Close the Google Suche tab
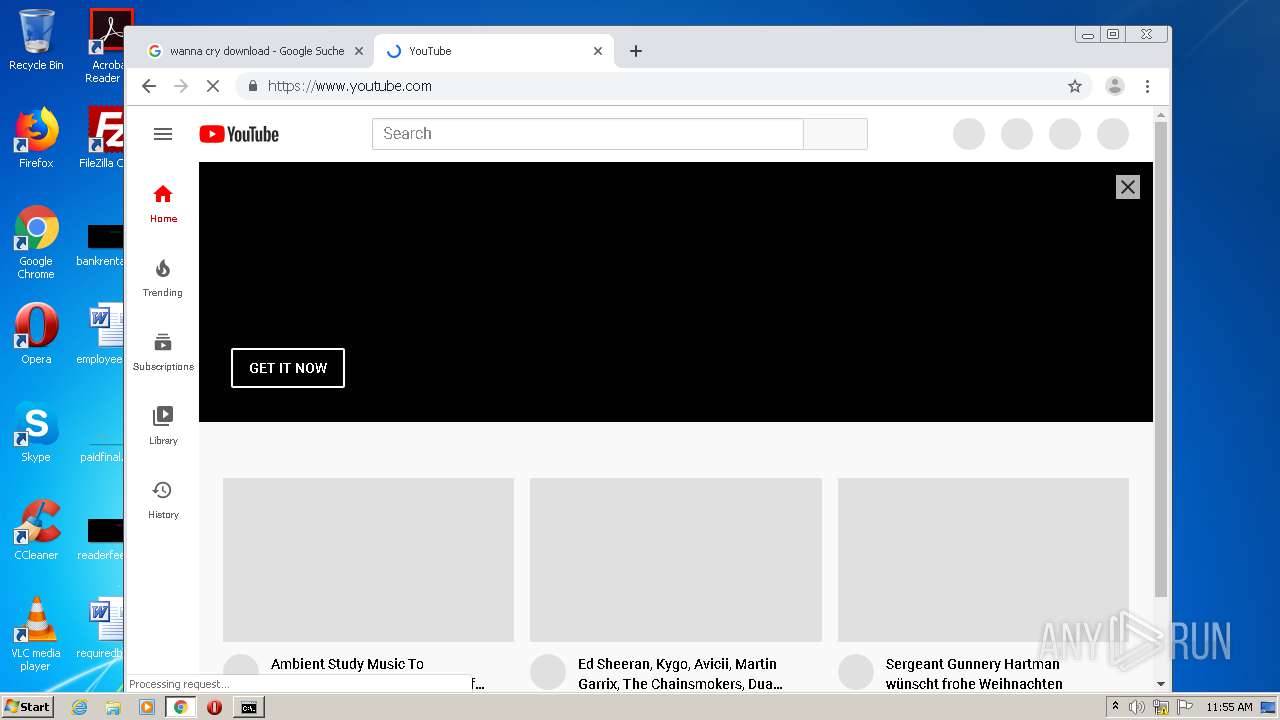 pos(359,51)
